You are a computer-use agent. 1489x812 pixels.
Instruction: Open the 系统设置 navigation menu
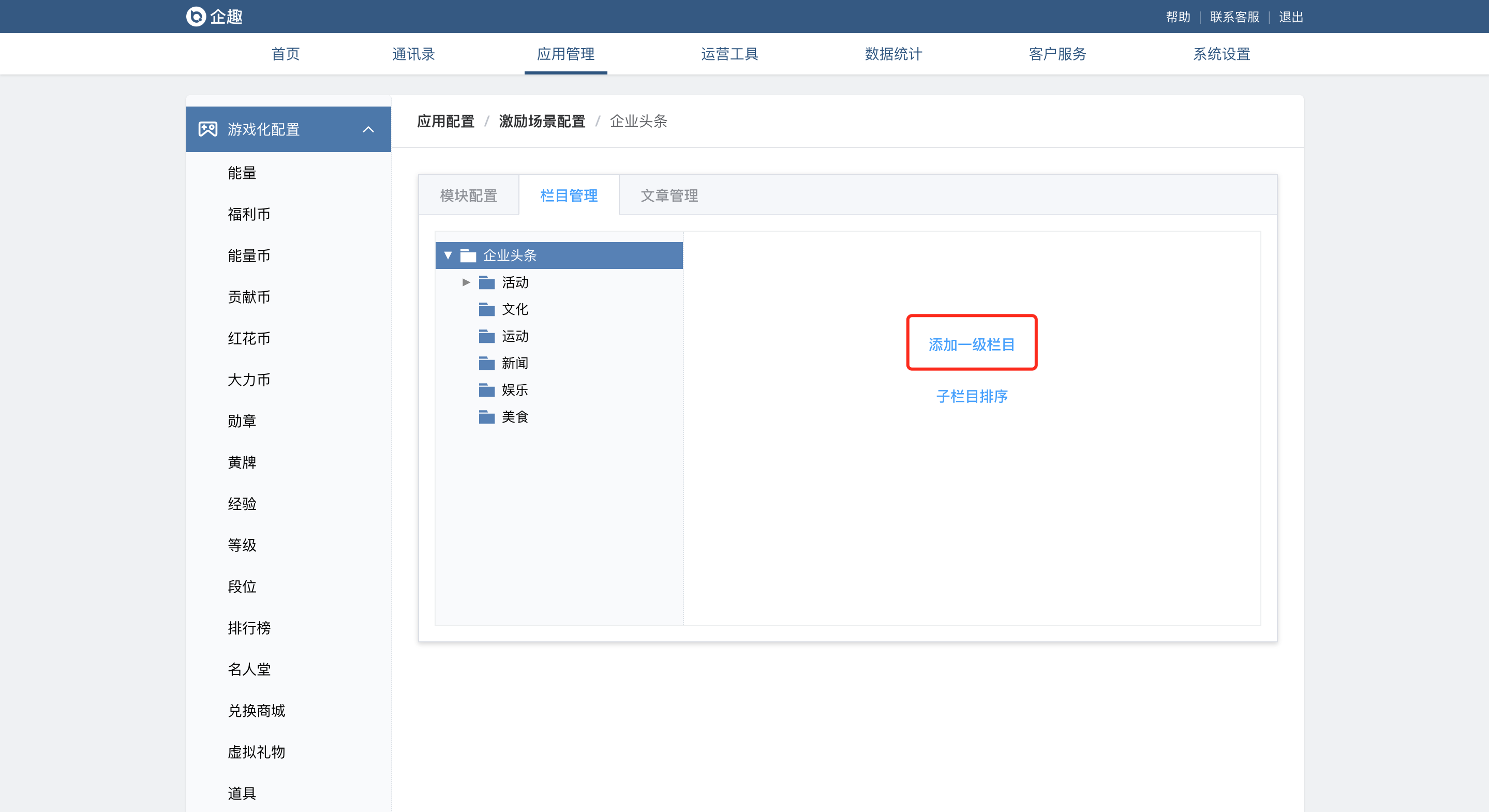pyautogui.click(x=1222, y=54)
